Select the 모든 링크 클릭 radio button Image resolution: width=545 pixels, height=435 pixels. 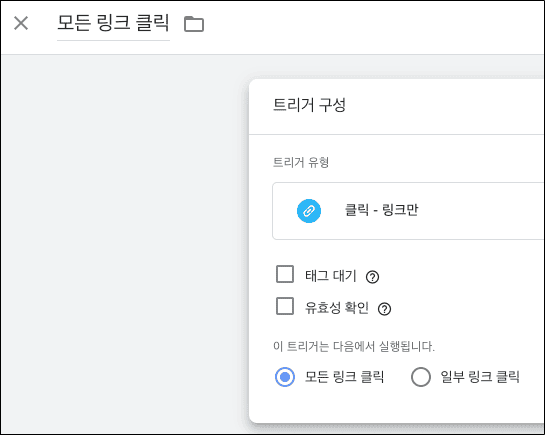click(285, 377)
